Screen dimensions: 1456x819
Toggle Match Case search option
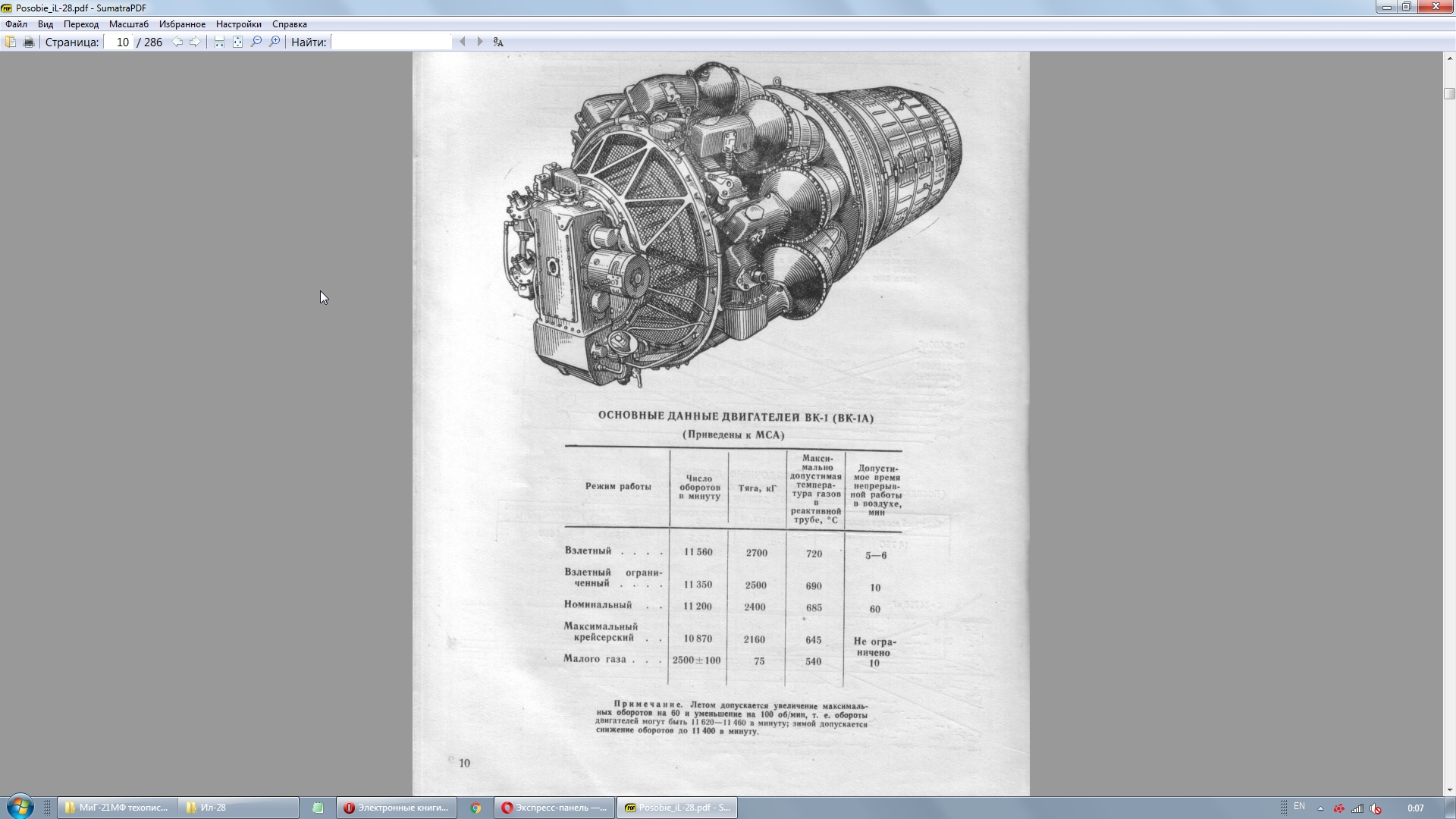point(498,42)
